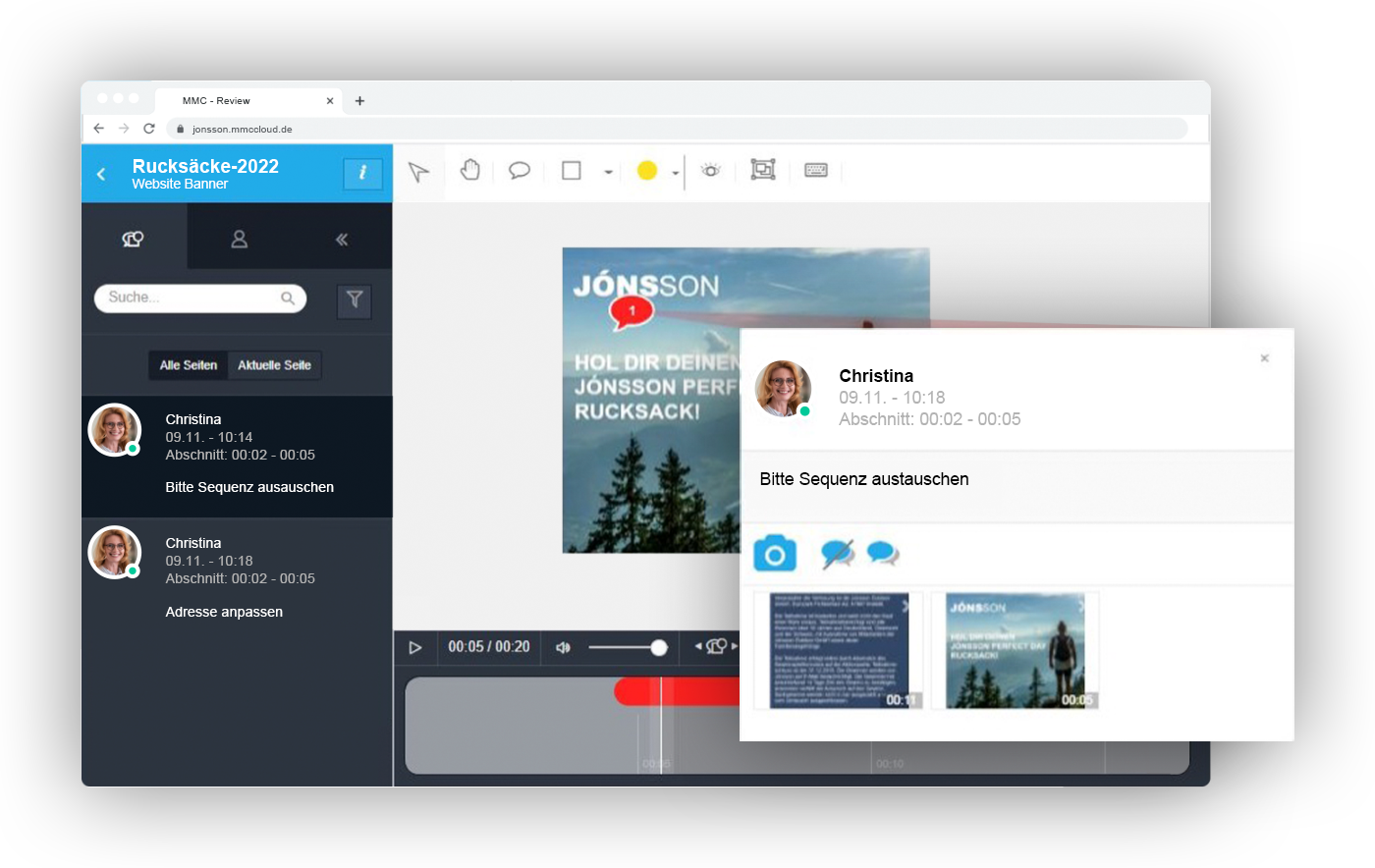Select the hand pan tool
The height and width of the screenshot is (868, 1375).
pyautogui.click(x=470, y=170)
